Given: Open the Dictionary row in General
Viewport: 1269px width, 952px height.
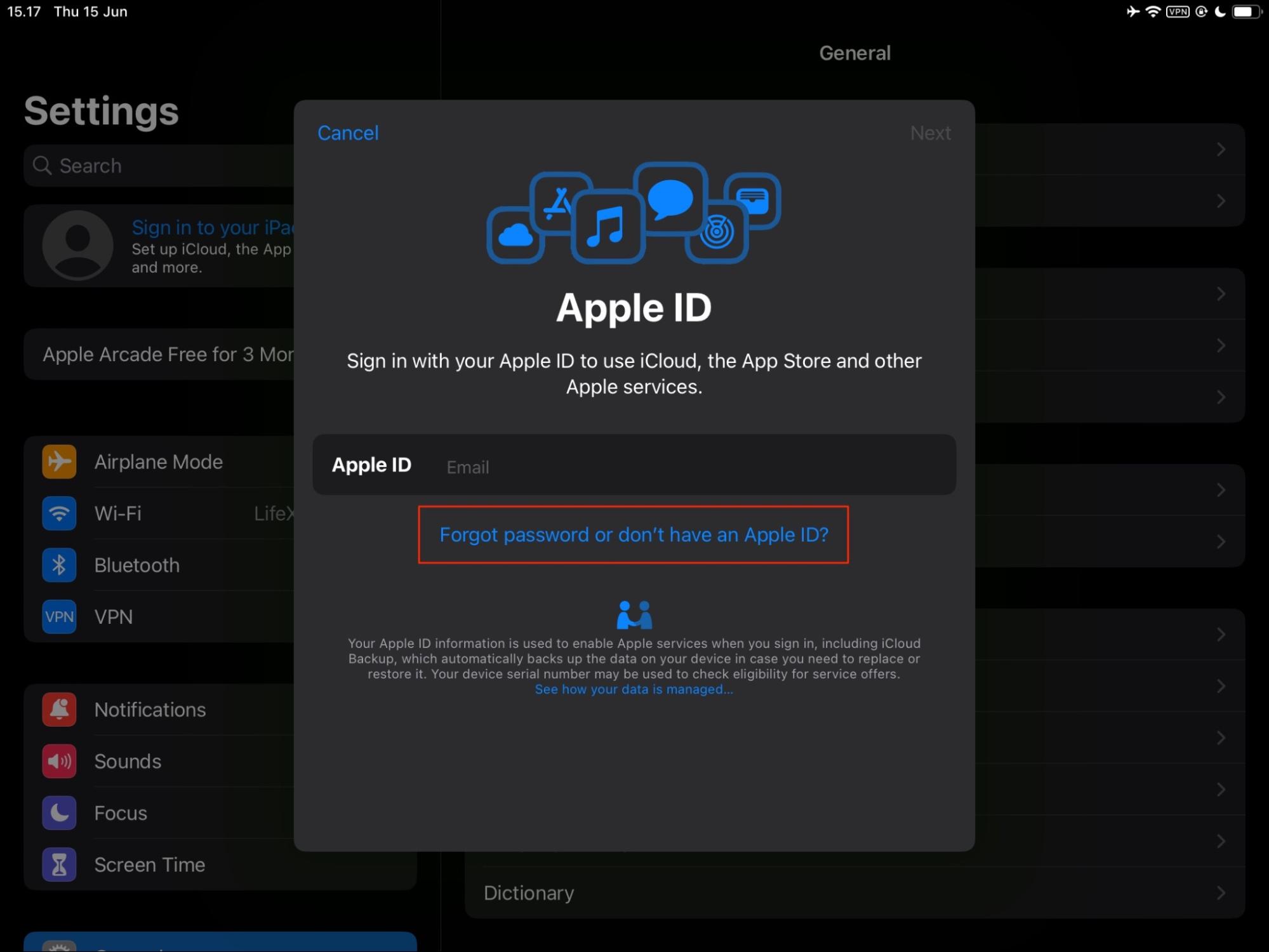Looking at the screenshot, I should 854,892.
